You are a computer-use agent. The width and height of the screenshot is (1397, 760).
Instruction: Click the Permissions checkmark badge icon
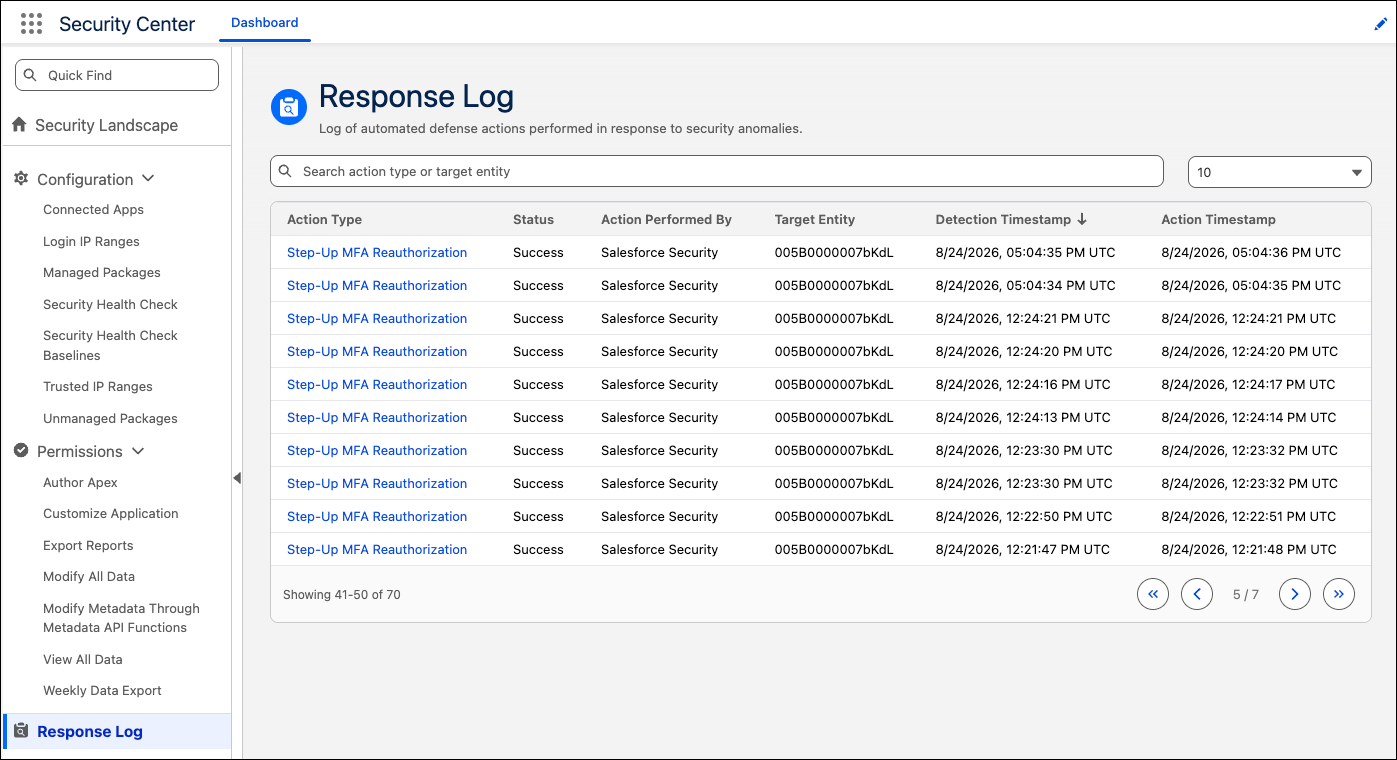click(21, 451)
